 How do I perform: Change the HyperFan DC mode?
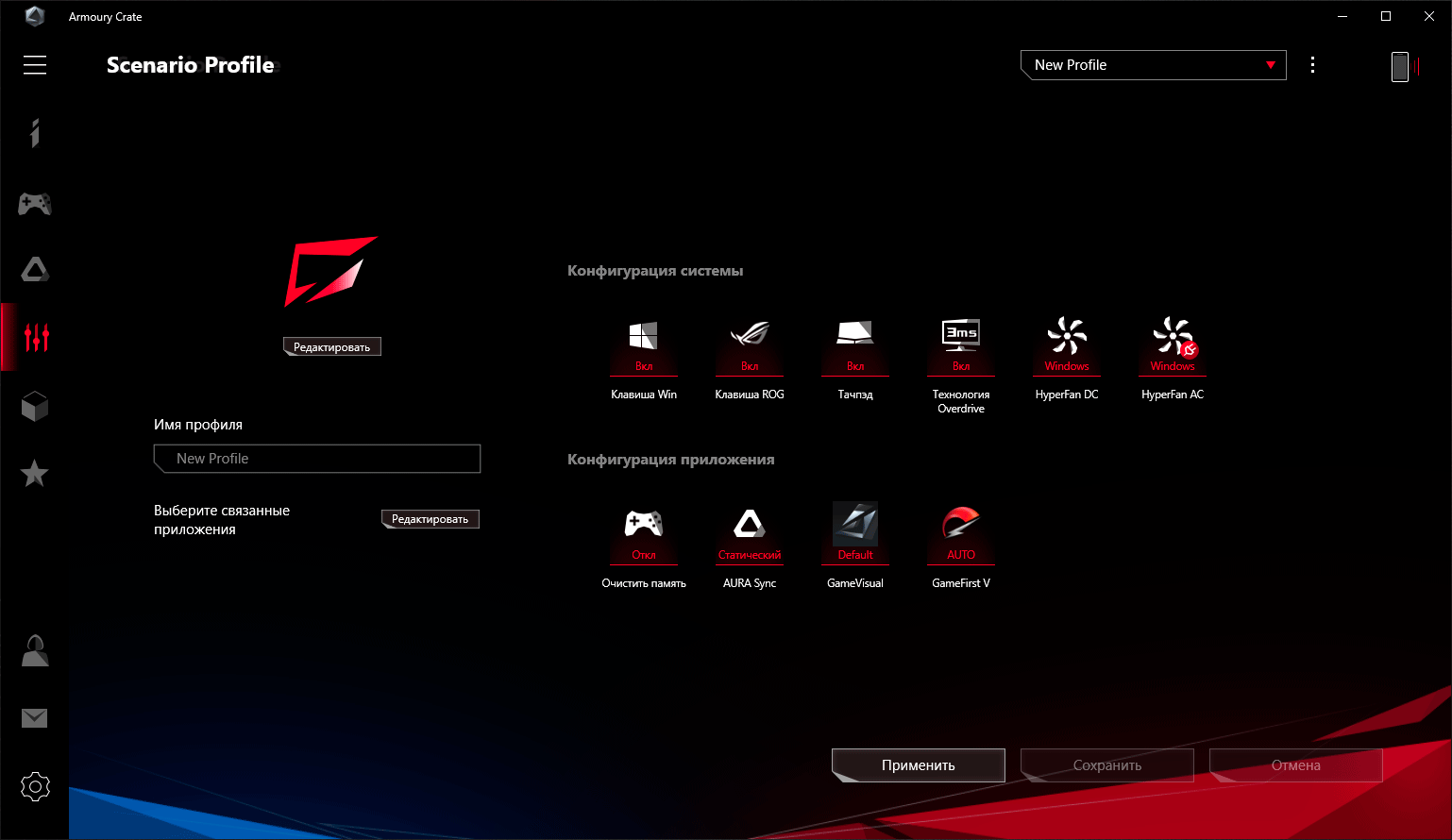(1067, 345)
